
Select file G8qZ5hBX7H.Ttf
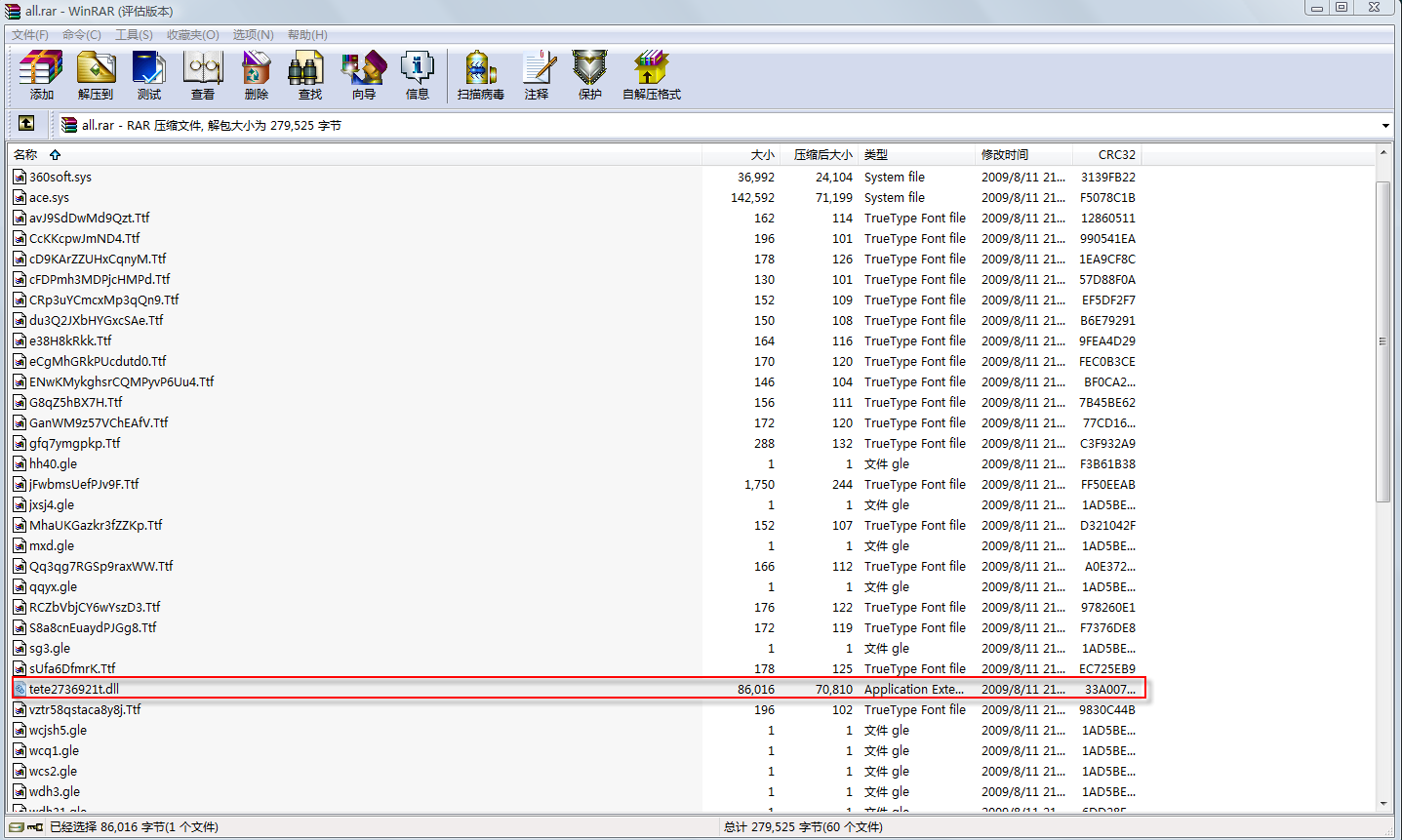75,402
